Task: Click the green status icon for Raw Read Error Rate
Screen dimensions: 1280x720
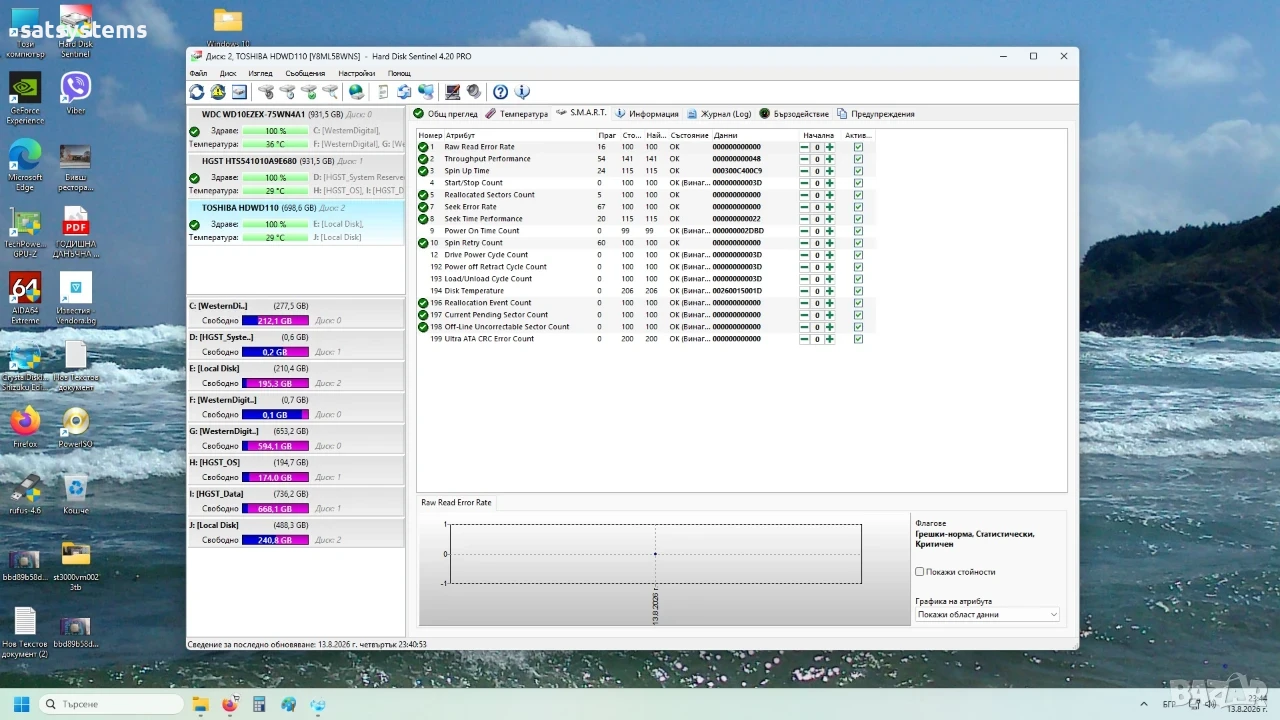Action: pyautogui.click(x=423, y=147)
